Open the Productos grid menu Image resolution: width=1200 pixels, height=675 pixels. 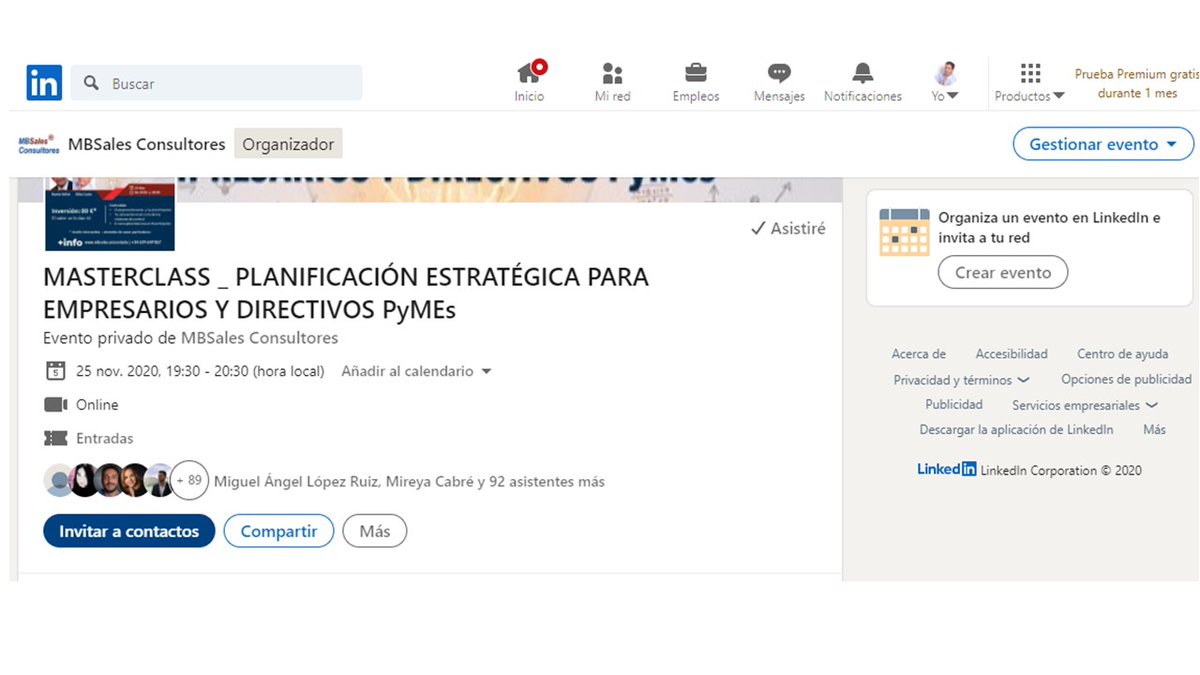coord(1030,82)
